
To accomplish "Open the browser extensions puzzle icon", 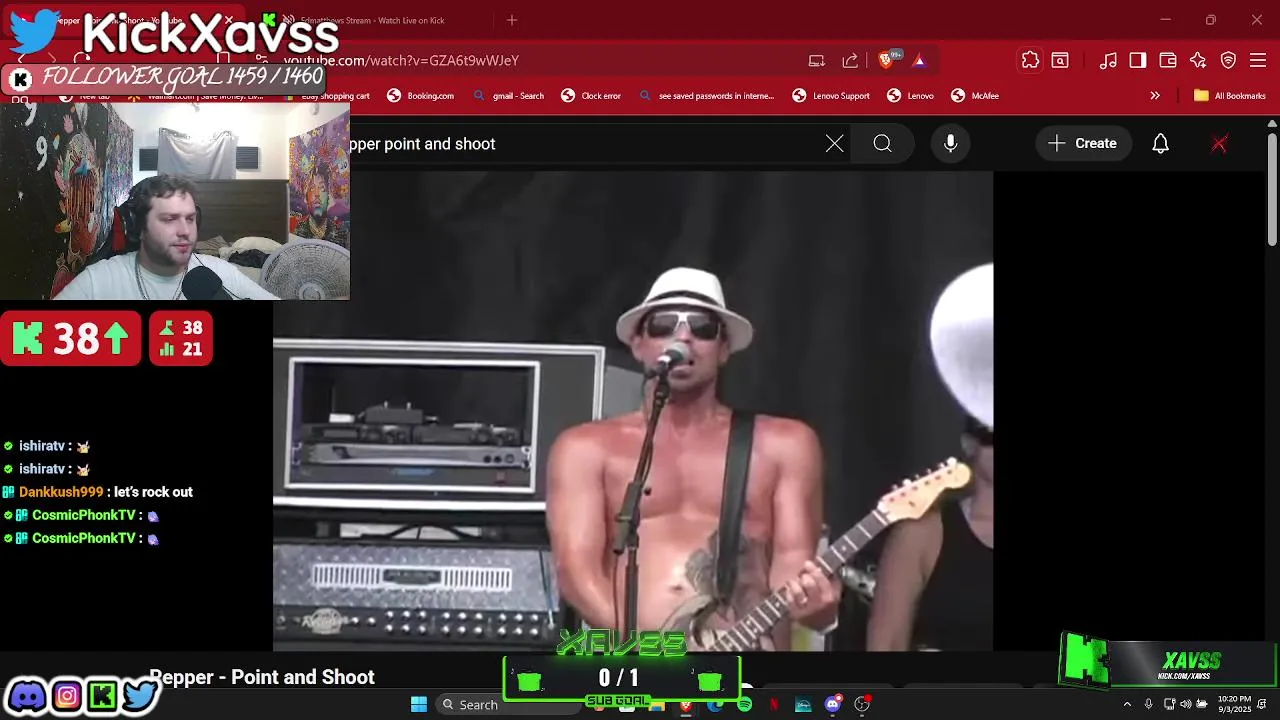I will 1030,60.
